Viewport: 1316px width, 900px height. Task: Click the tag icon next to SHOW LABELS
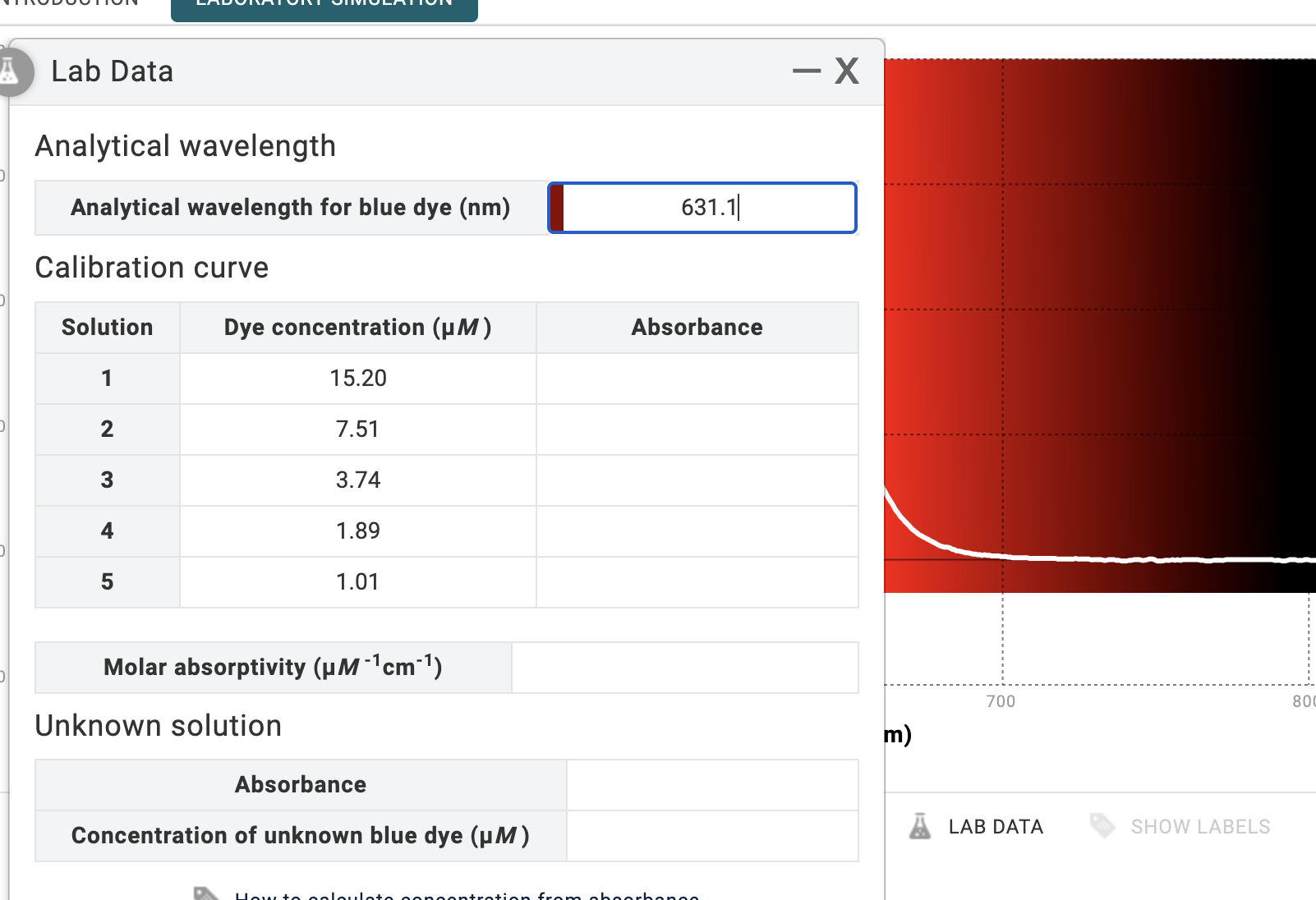pos(1103,826)
